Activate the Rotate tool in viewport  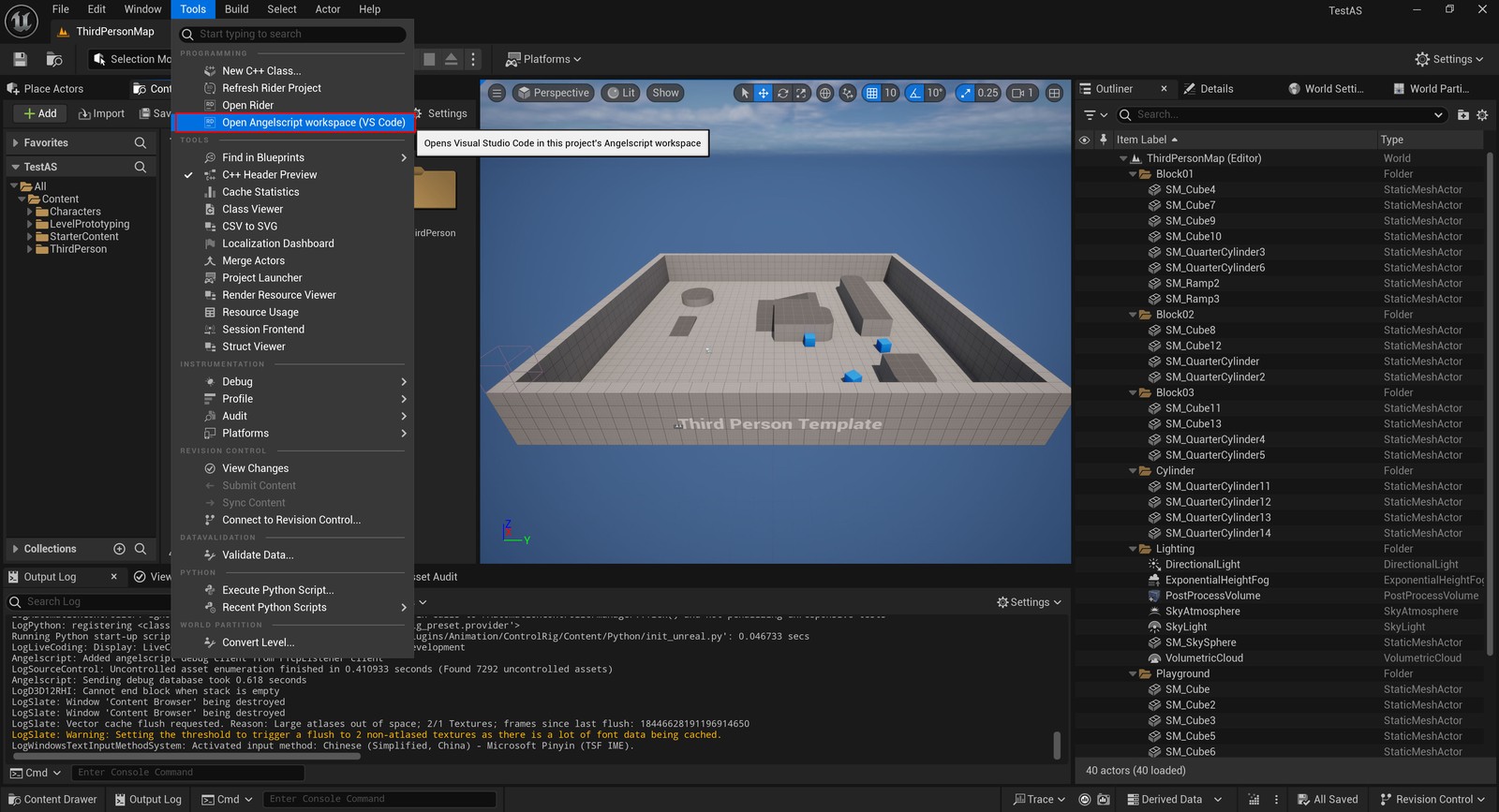coord(782,93)
